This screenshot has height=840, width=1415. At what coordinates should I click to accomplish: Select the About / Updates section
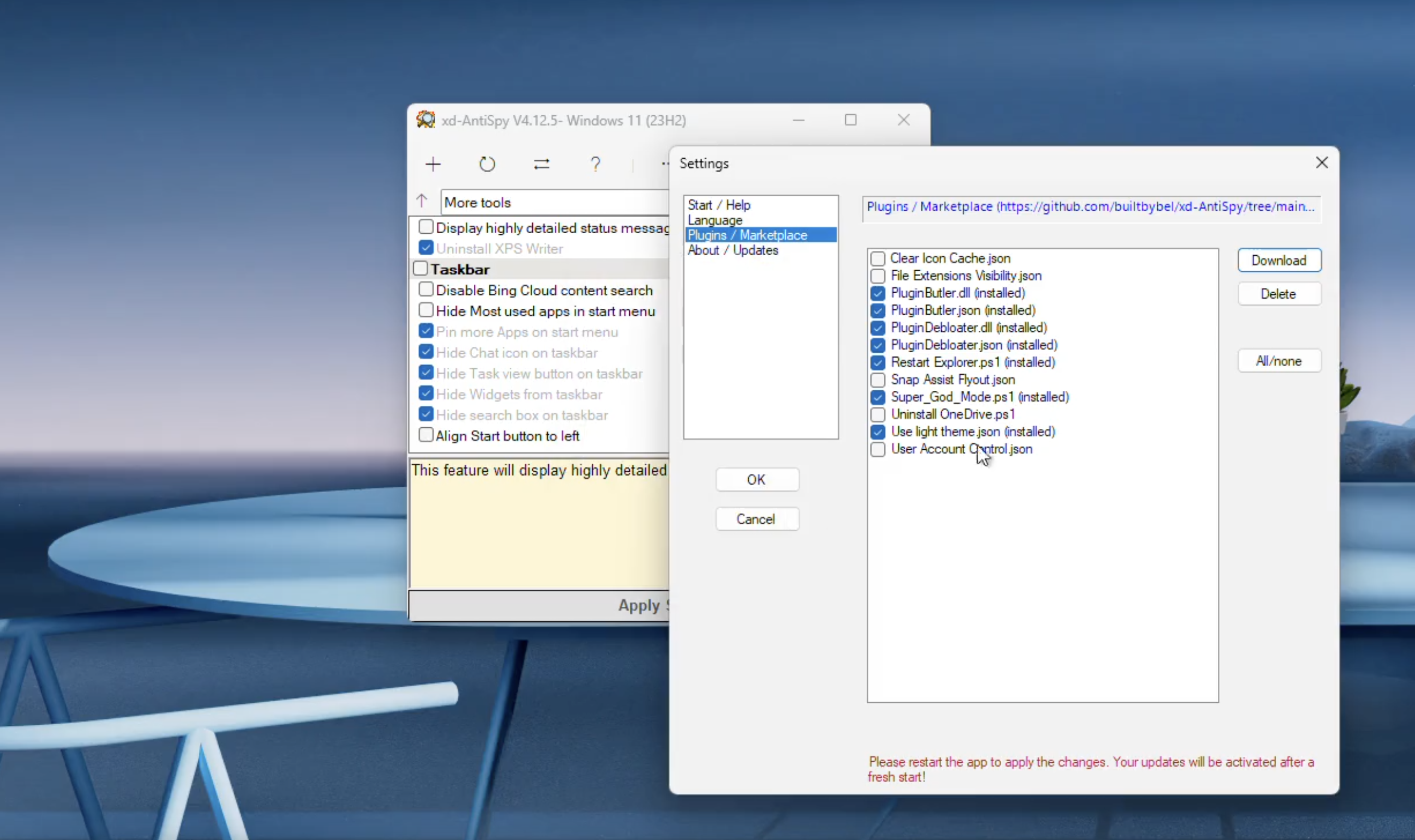click(x=733, y=250)
